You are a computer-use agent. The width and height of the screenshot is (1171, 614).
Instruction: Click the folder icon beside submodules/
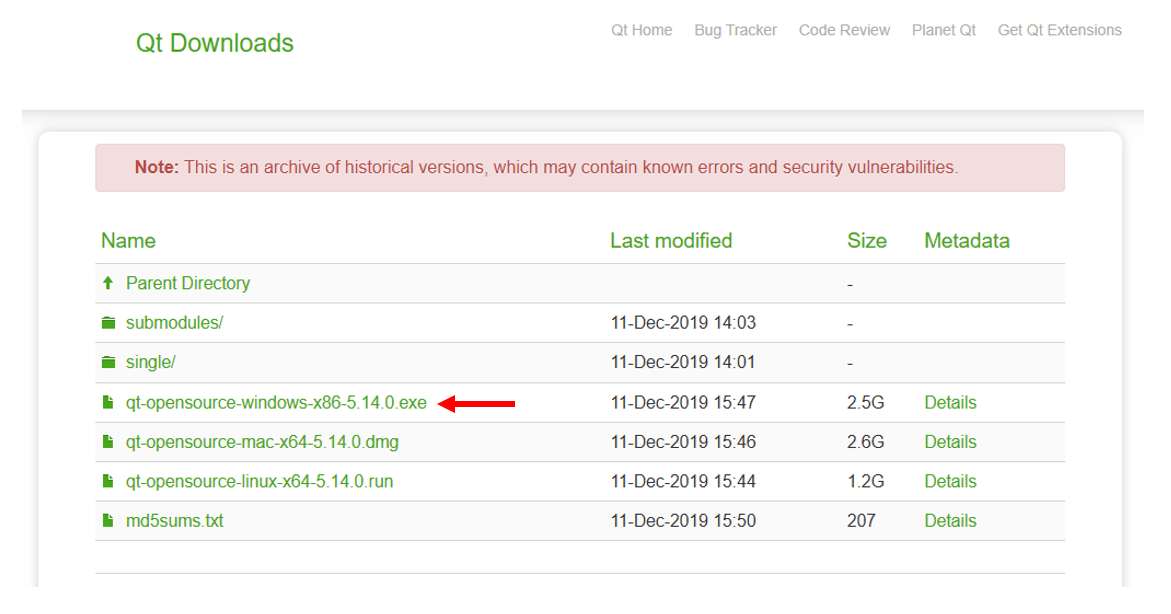[x=108, y=323]
